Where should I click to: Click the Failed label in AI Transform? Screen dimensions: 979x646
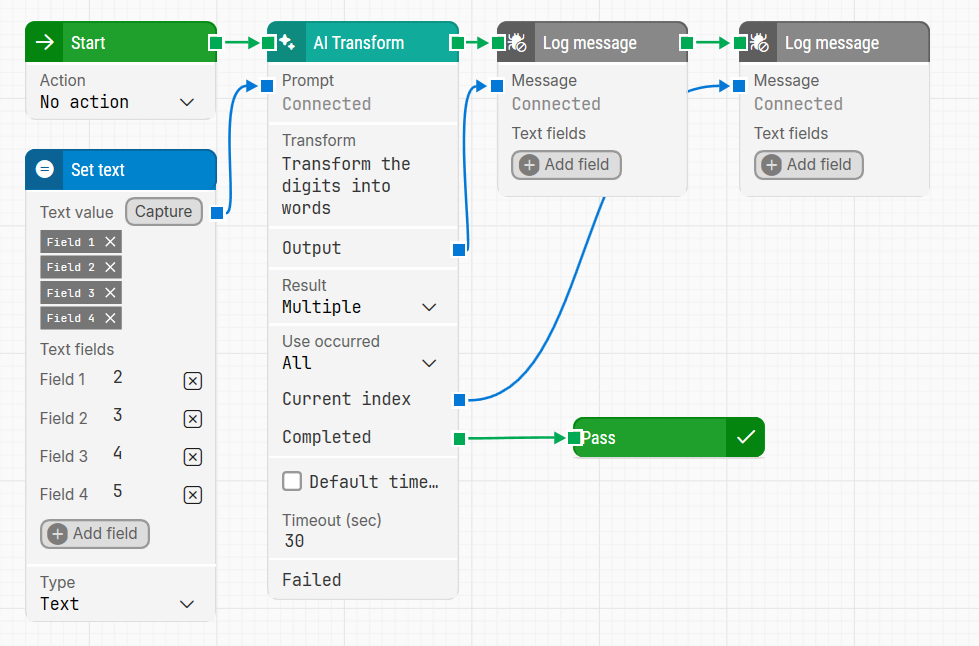point(312,580)
